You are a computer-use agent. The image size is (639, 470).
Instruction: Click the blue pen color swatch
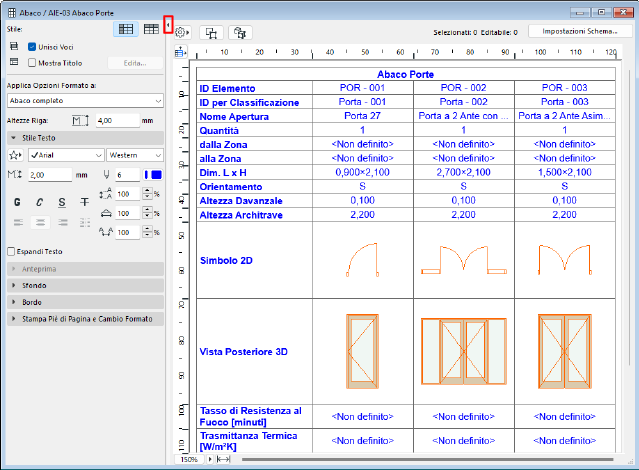155,175
